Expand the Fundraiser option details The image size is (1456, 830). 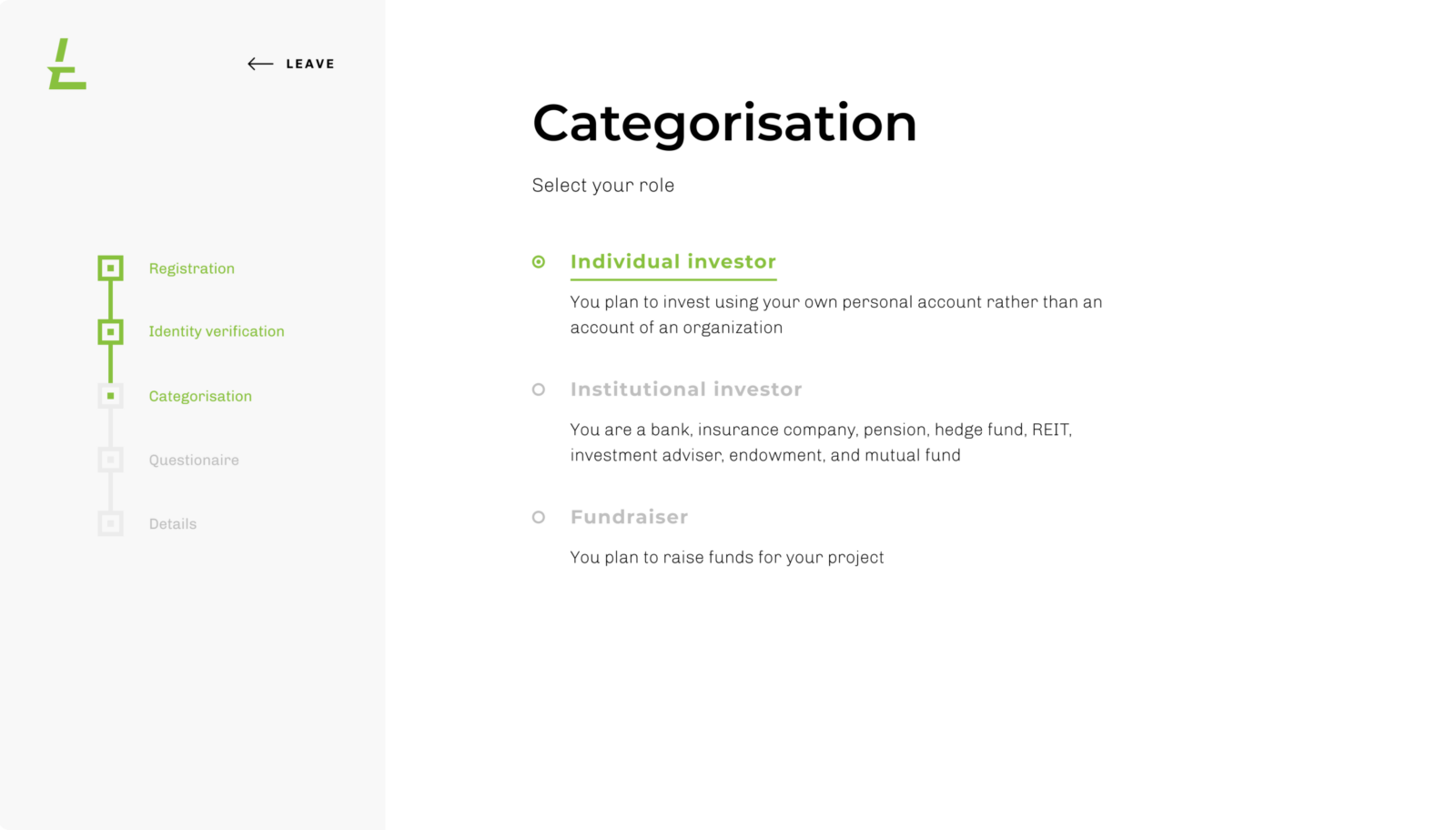point(629,516)
